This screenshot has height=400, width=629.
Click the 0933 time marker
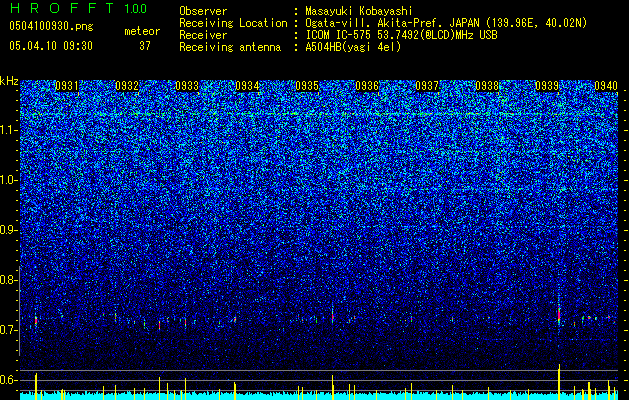tap(187, 86)
